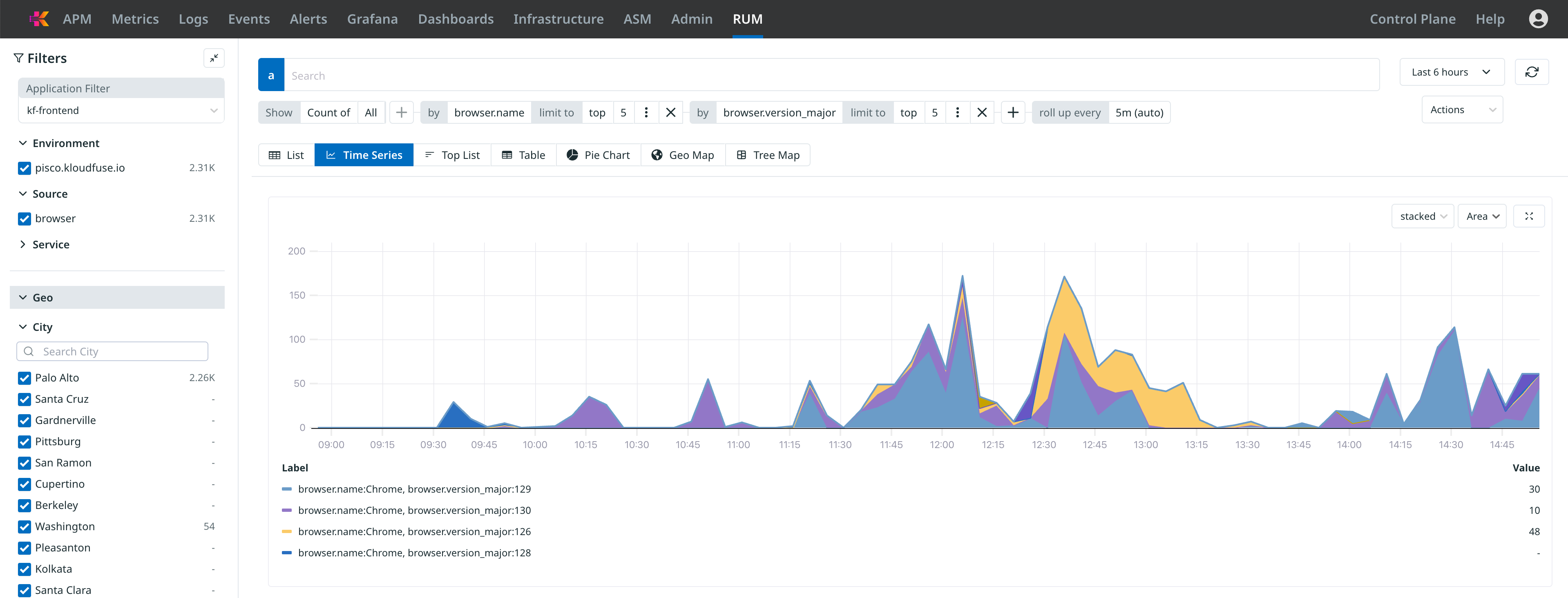Open the Top List visualization
Screen dimensions: 1568x598
pos(452,154)
